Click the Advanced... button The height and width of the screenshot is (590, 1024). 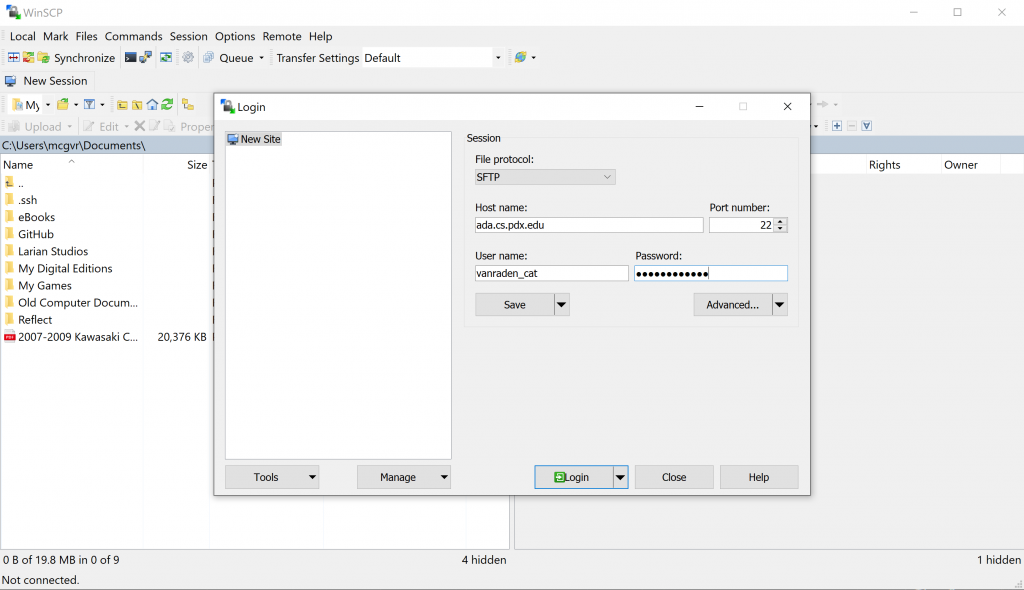click(733, 304)
